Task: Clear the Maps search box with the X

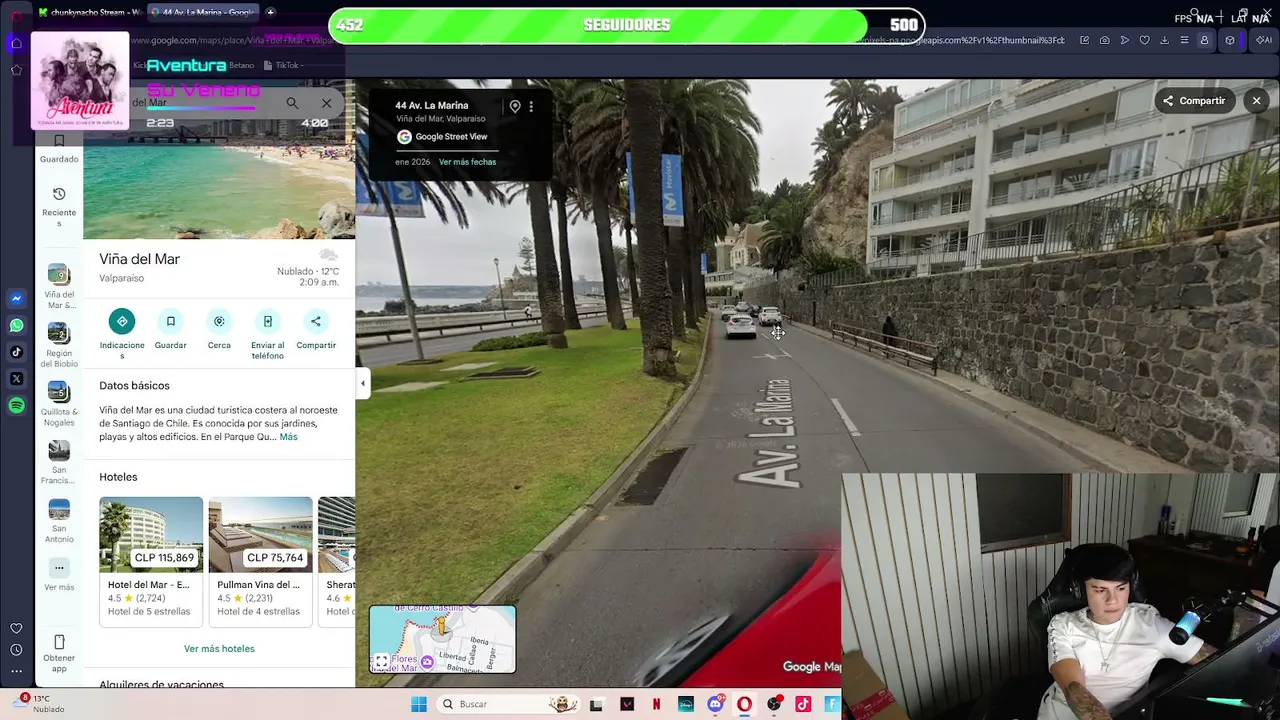Action: click(326, 103)
